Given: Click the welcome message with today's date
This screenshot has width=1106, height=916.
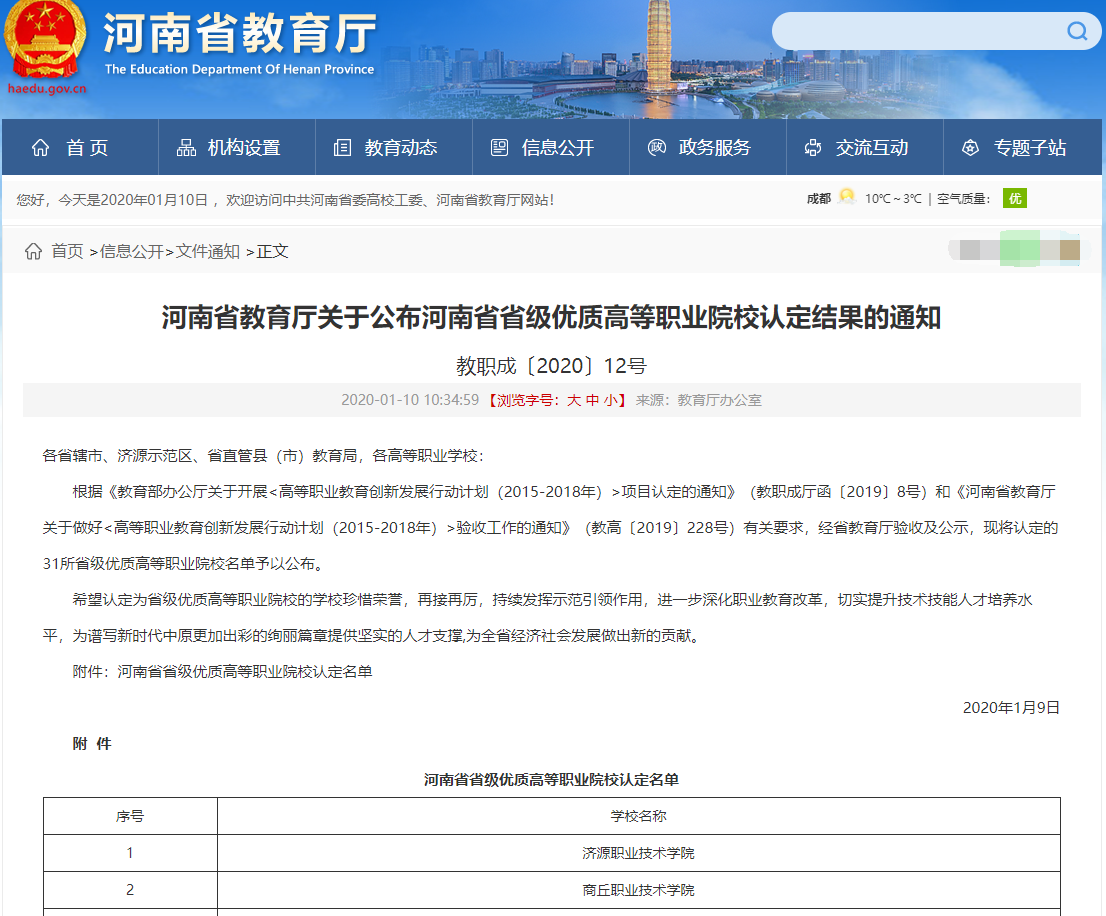Looking at the screenshot, I should click(x=285, y=200).
